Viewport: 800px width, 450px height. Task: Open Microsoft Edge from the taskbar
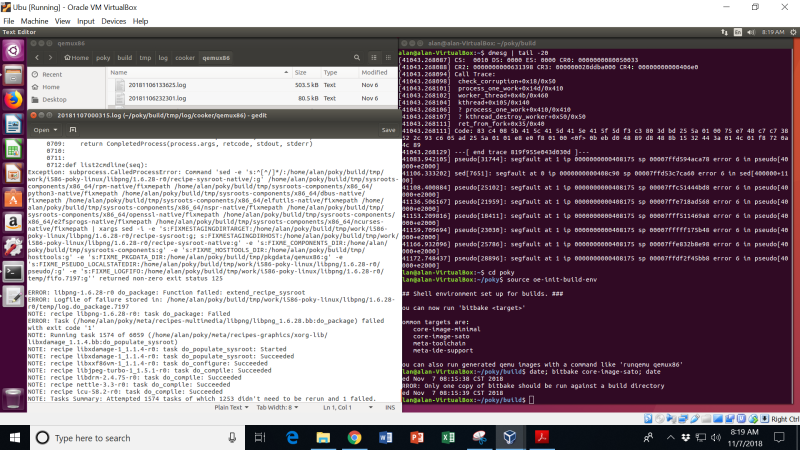[292, 437]
